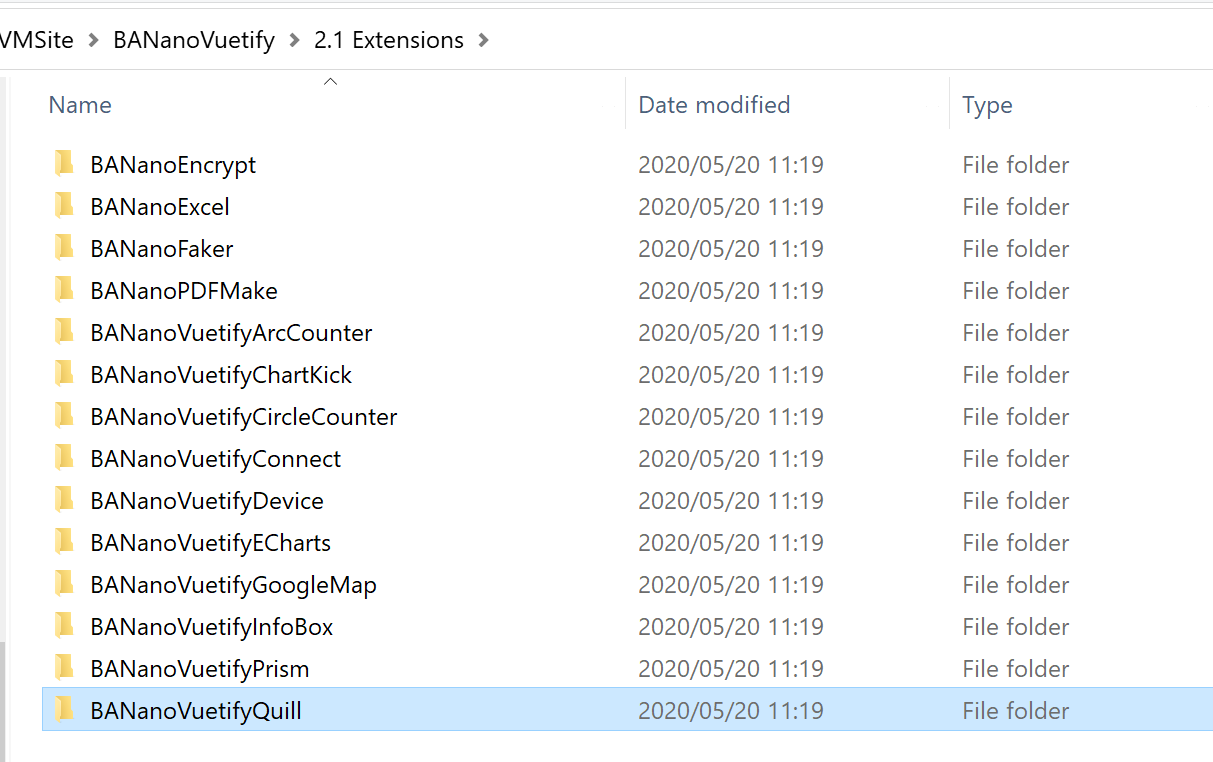Click the left pane vertical scrollbar
This screenshot has width=1213, height=762.
click(3, 700)
